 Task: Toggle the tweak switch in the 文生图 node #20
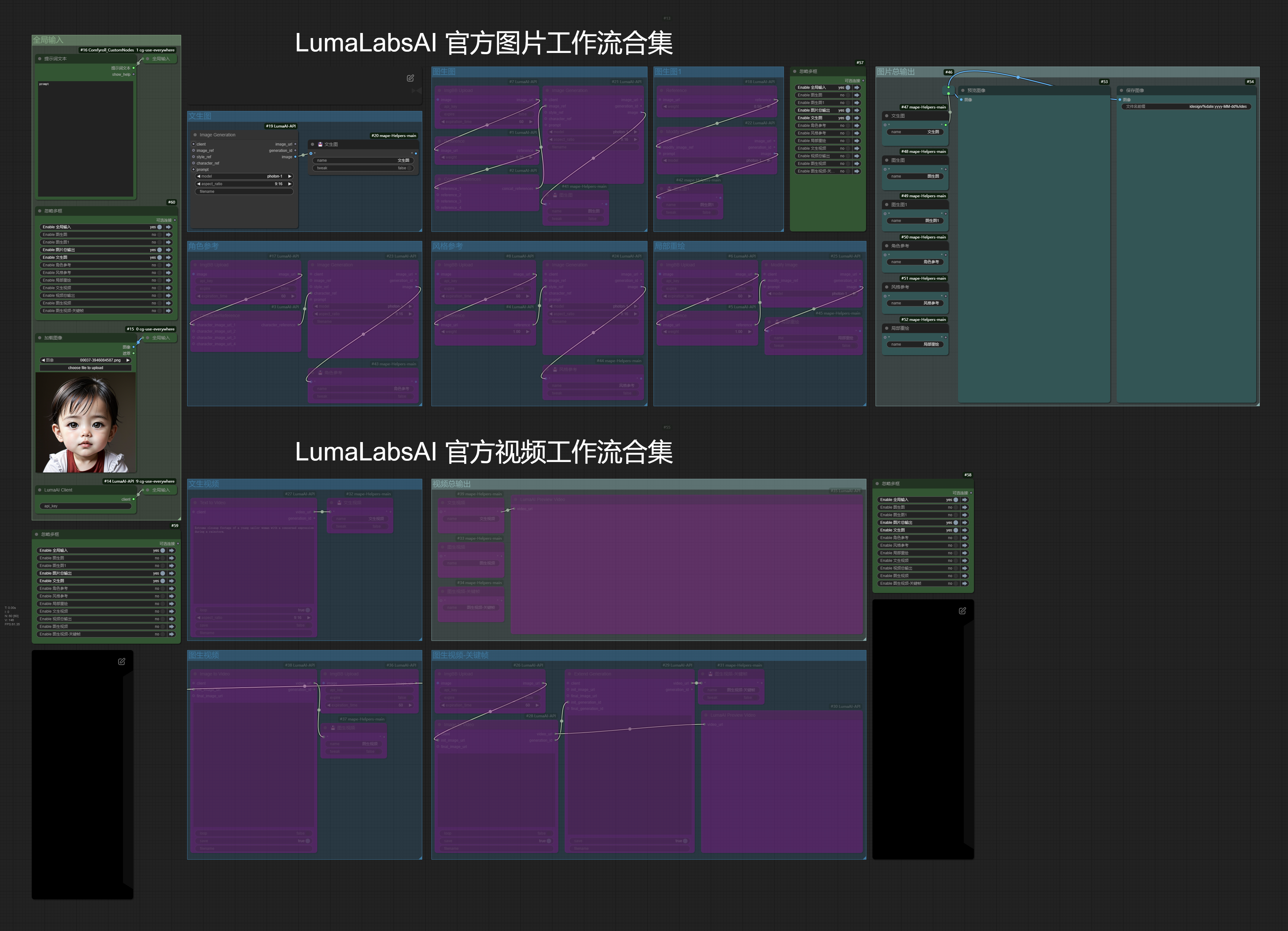click(410, 168)
